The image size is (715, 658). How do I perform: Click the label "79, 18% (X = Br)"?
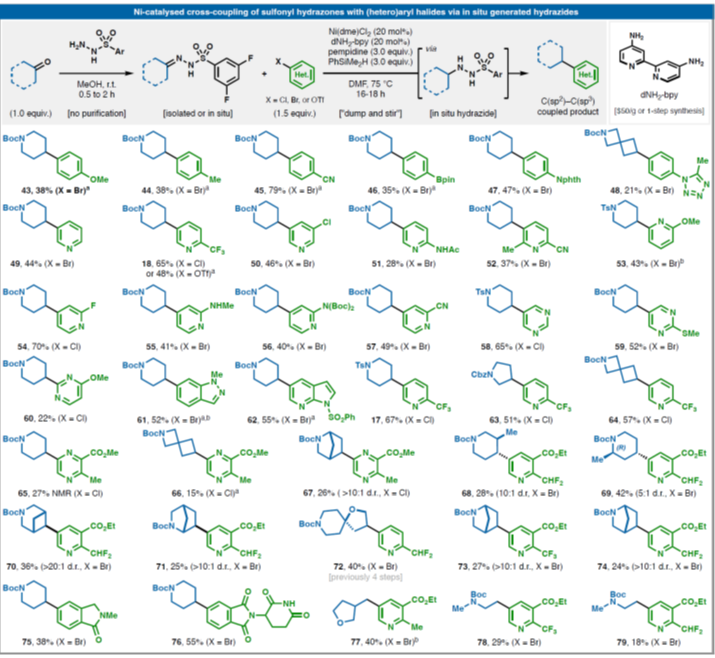point(648,642)
